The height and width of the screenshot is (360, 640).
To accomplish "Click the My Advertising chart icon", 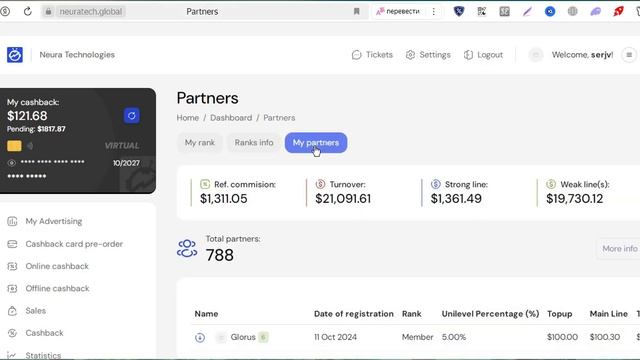I will [x=12, y=221].
